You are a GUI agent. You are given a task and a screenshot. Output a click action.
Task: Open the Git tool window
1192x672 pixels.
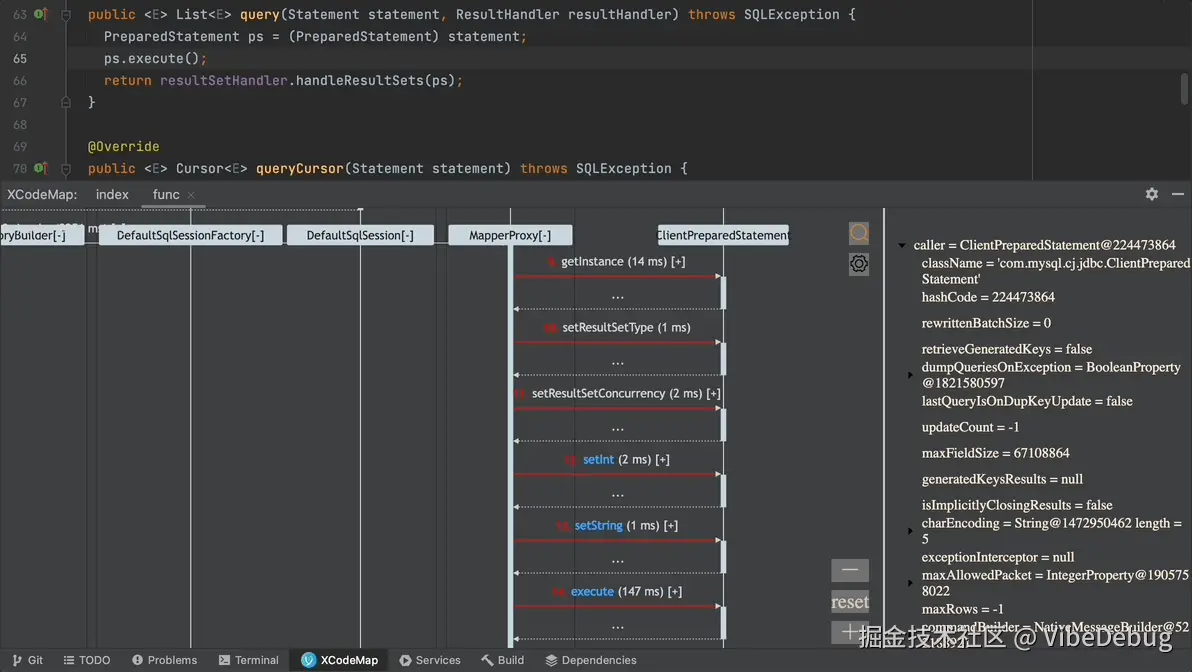28,660
